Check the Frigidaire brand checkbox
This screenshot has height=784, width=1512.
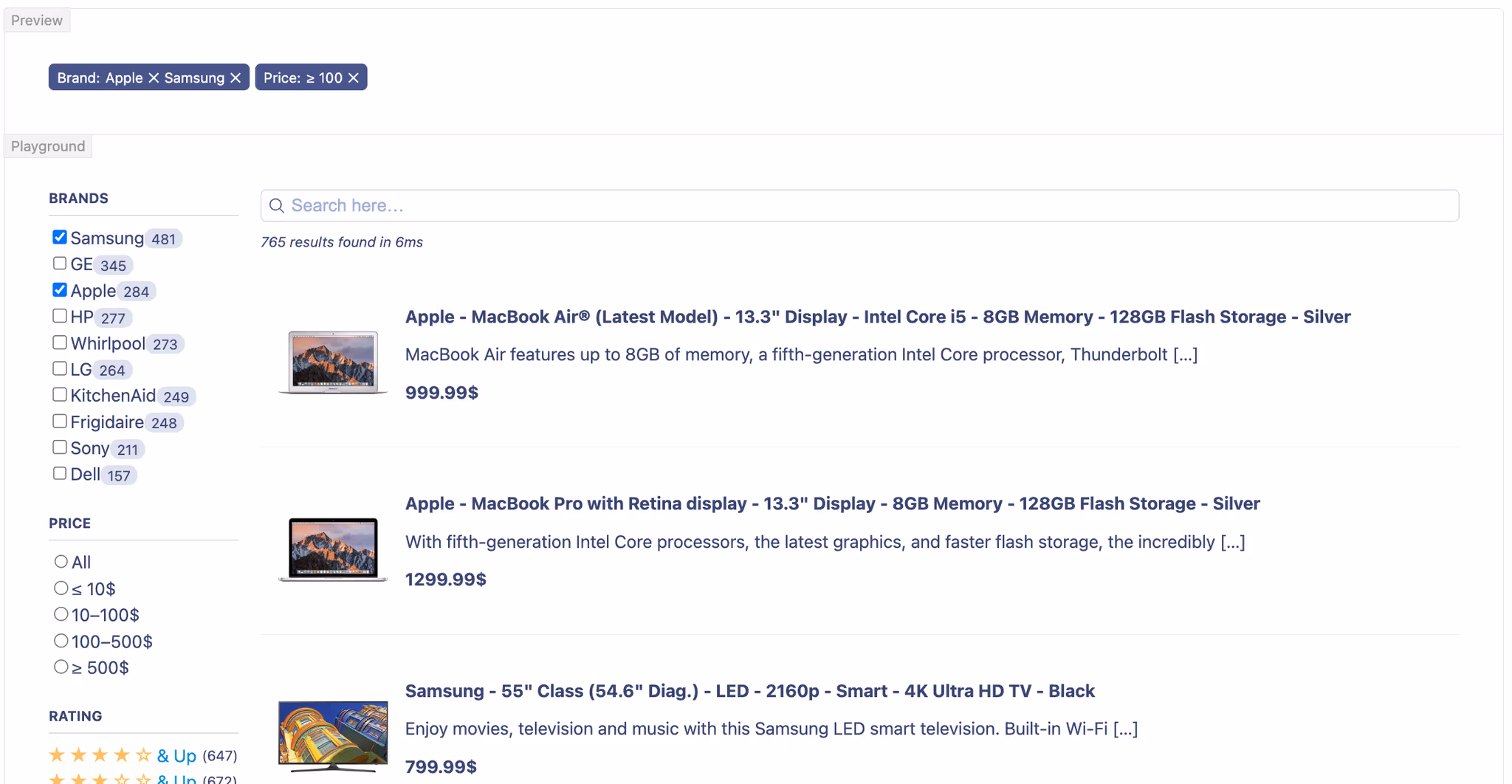tap(60, 422)
